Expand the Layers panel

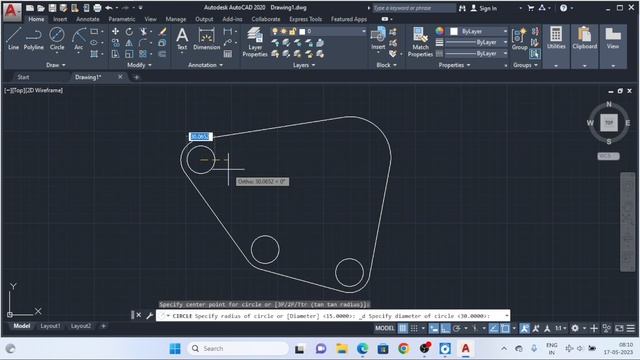point(304,65)
